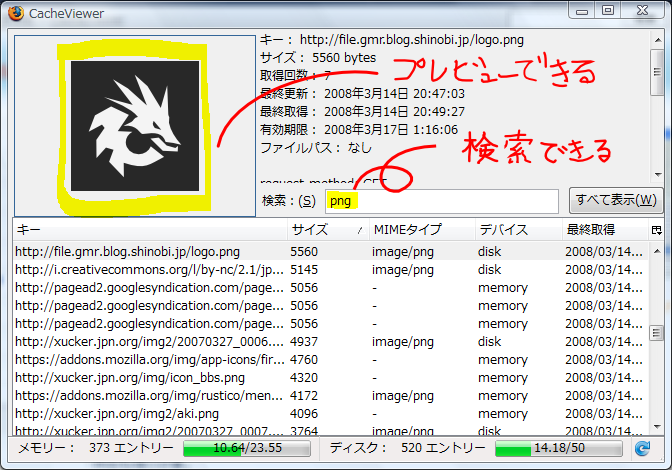Screen dimensions: 672x470
Task: Click the reload cache icon in status bar
Action: pyautogui.click(x=642, y=448)
